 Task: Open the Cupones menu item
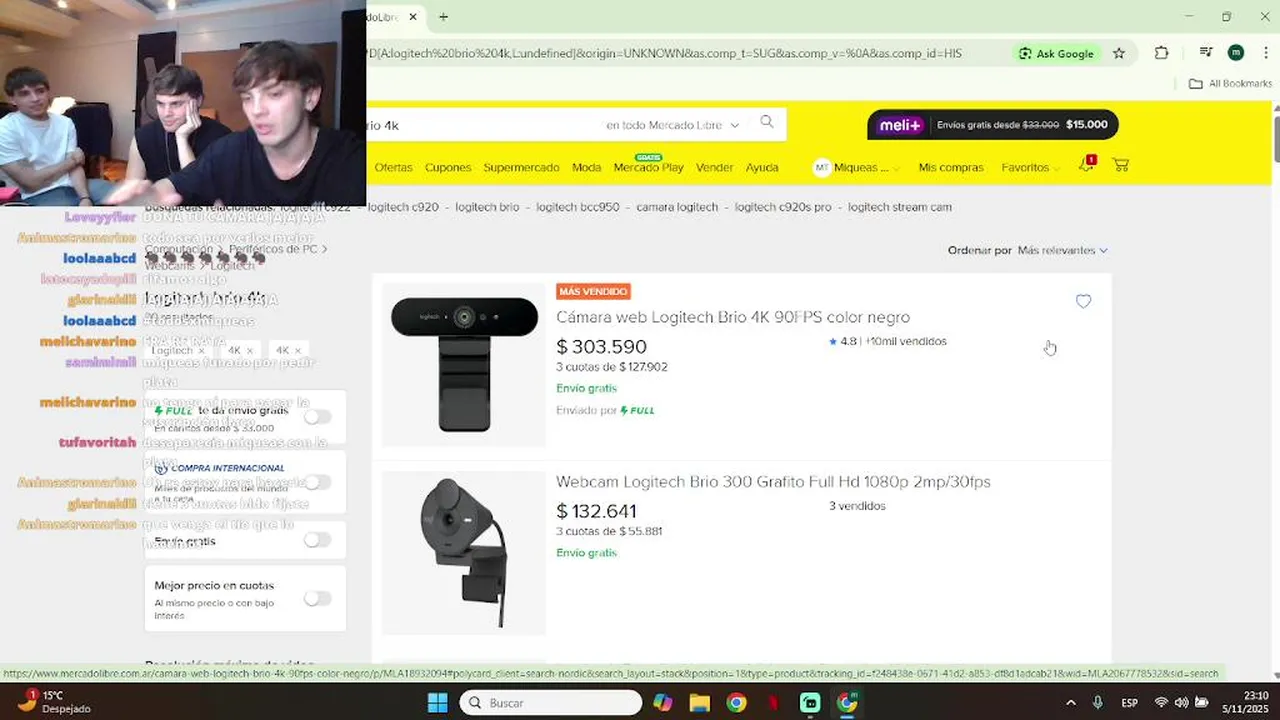pyautogui.click(x=448, y=167)
